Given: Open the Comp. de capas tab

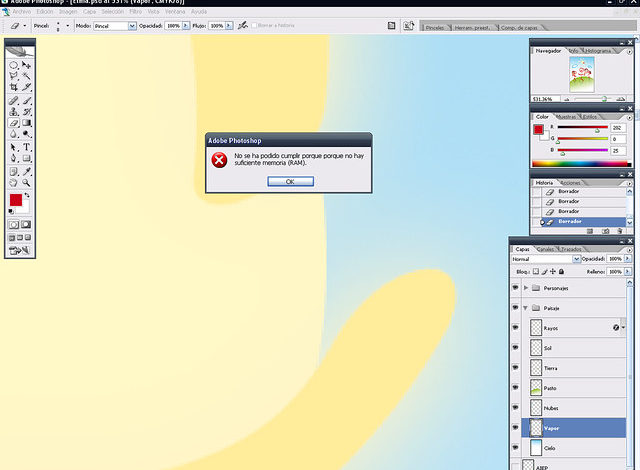Looking at the screenshot, I should [x=519, y=28].
